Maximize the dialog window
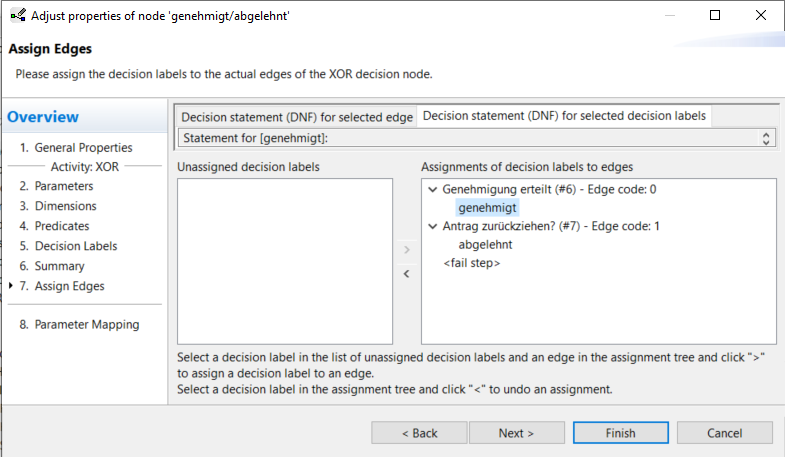 pyautogui.click(x=715, y=16)
